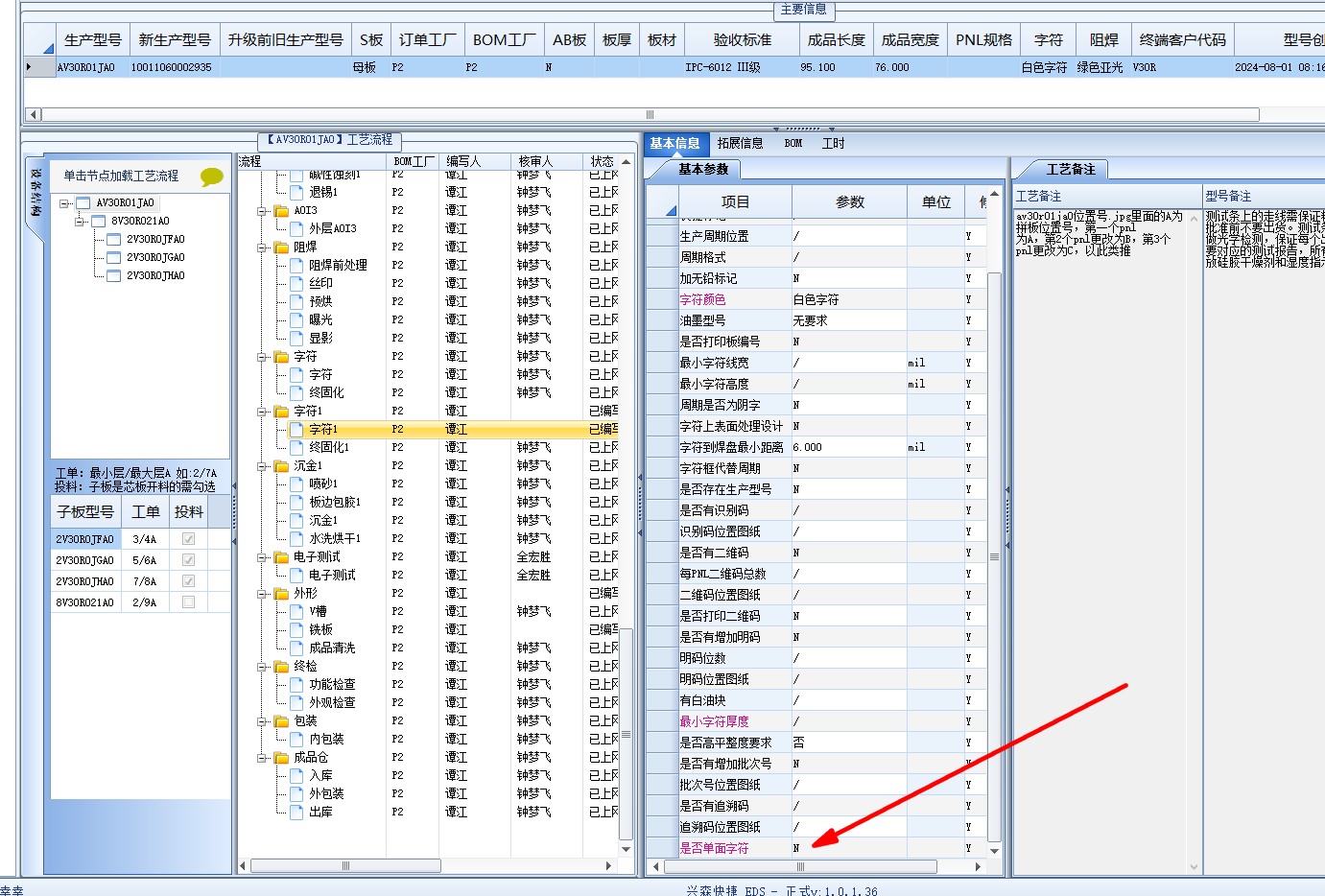Click the 终端客户代码 column header

[1183, 40]
